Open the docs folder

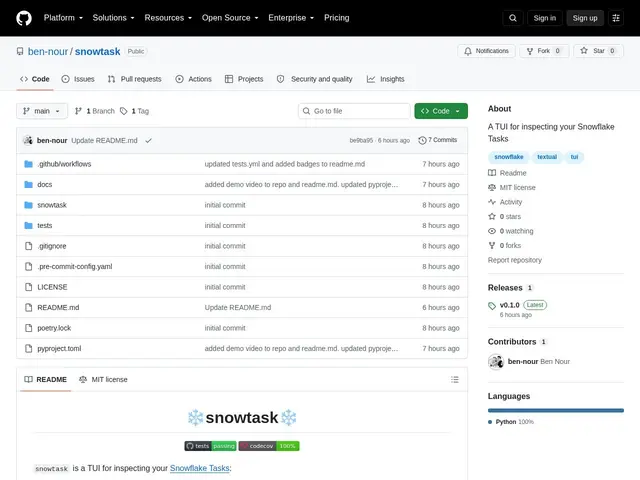coord(44,184)
